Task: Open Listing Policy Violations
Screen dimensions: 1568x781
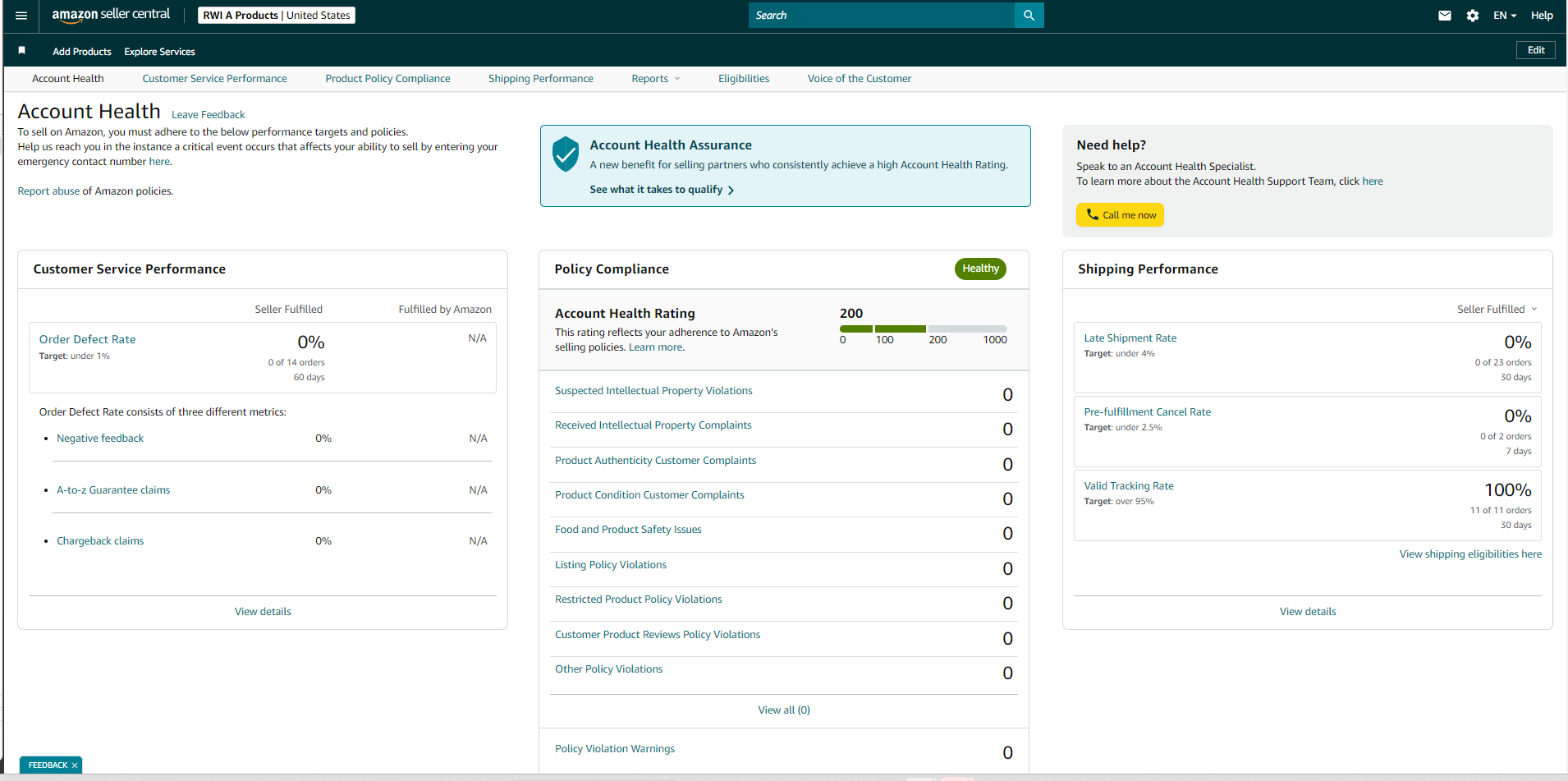Action: coord(611,565)
